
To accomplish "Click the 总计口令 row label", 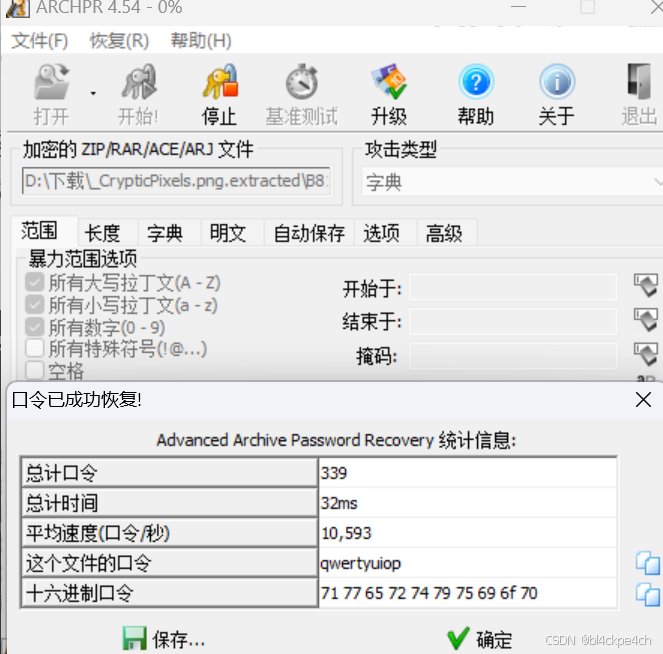I will [x=170, y=473].
